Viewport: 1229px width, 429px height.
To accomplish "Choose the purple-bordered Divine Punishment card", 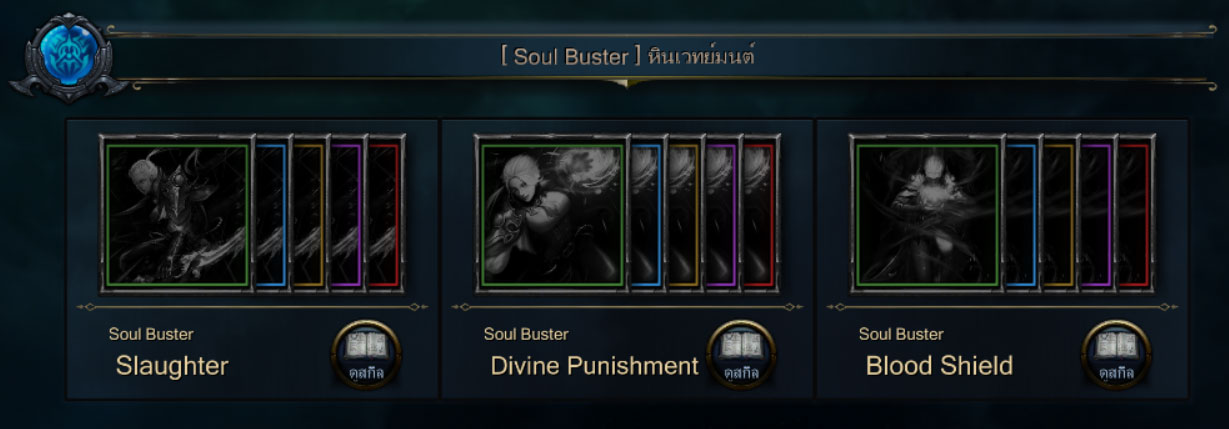I will [x=721, y=214].
